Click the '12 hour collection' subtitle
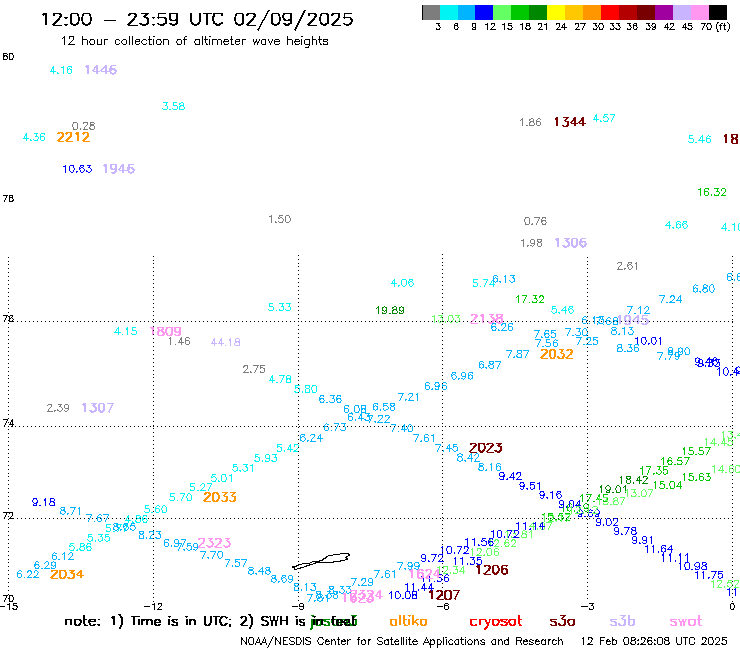Screen dimensions: 740x650 tap(194, 41)
